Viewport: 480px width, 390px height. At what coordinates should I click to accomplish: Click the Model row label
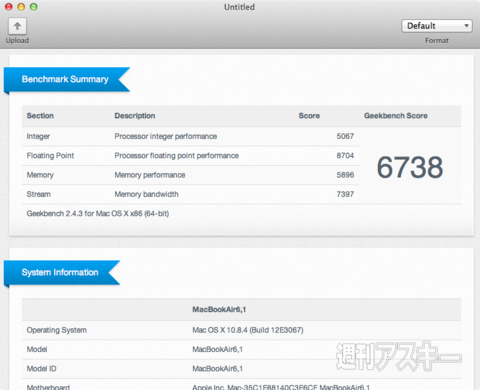37,350
